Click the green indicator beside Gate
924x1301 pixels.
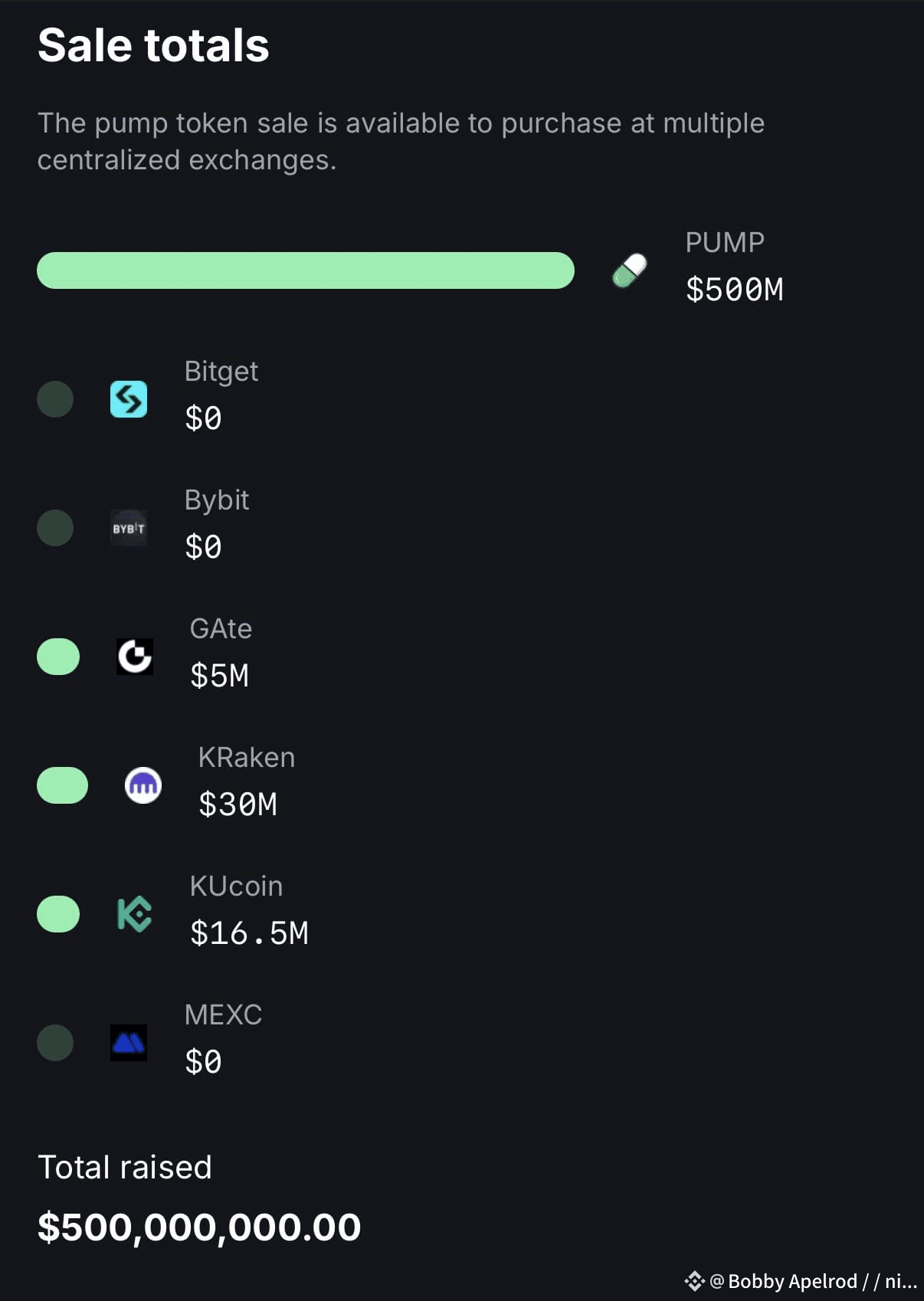coord(58,657)
